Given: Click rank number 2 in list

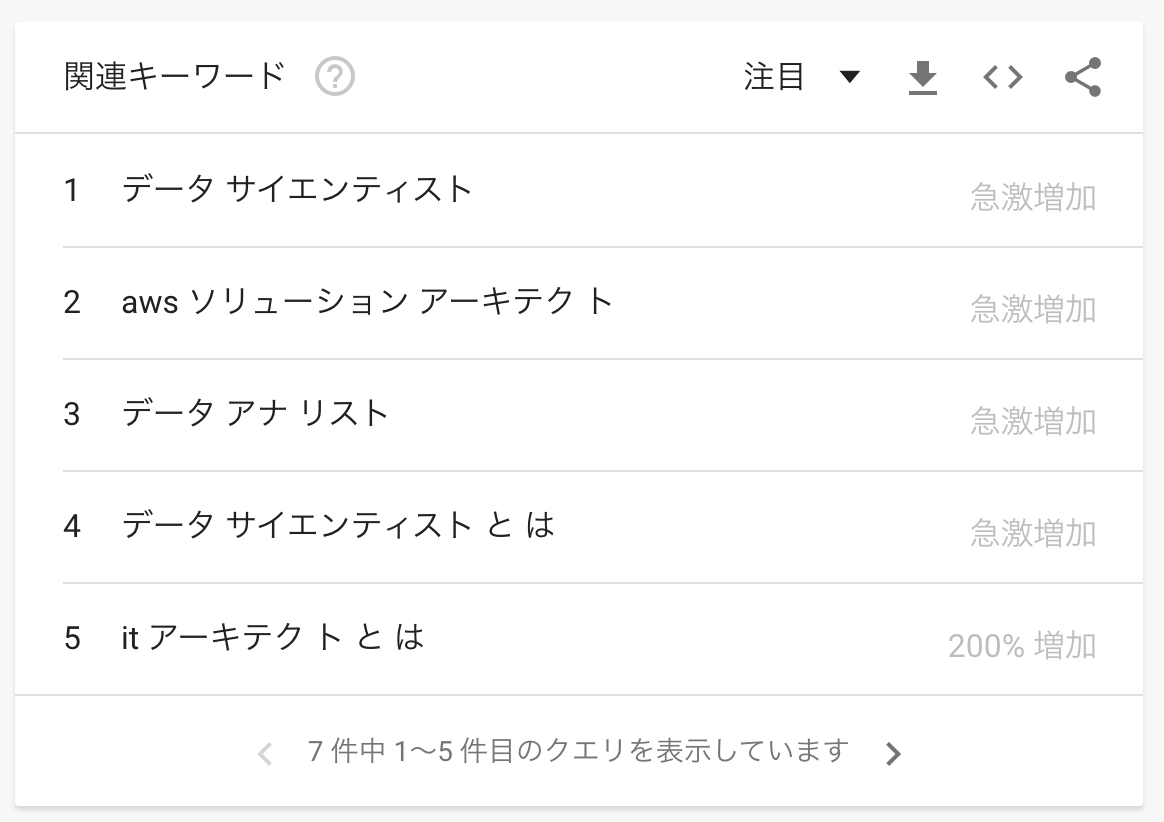Looking at the screenshot, I should click(x=72, y=302).
